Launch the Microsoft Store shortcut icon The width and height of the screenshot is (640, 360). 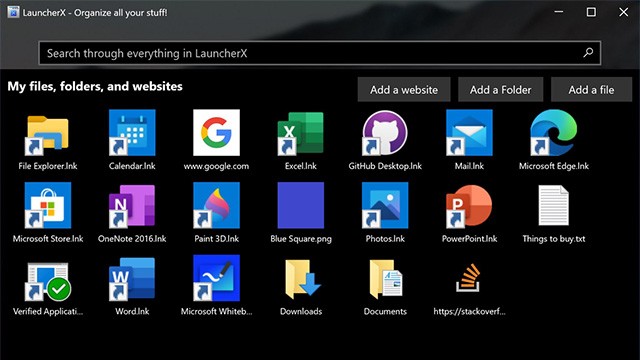[48, 205]
